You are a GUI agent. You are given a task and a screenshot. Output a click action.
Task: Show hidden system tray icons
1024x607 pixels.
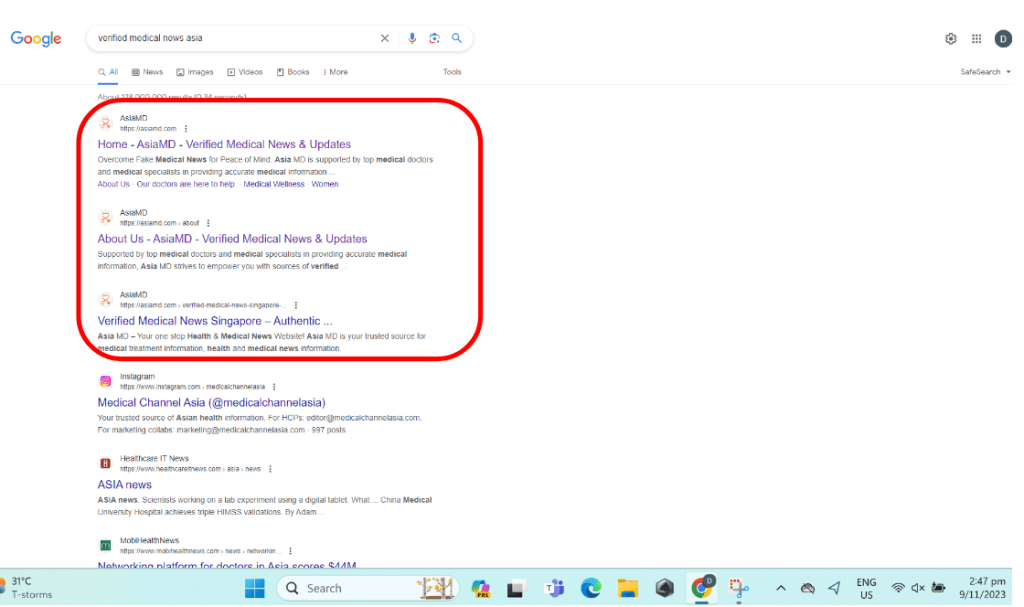click(781, 588)
